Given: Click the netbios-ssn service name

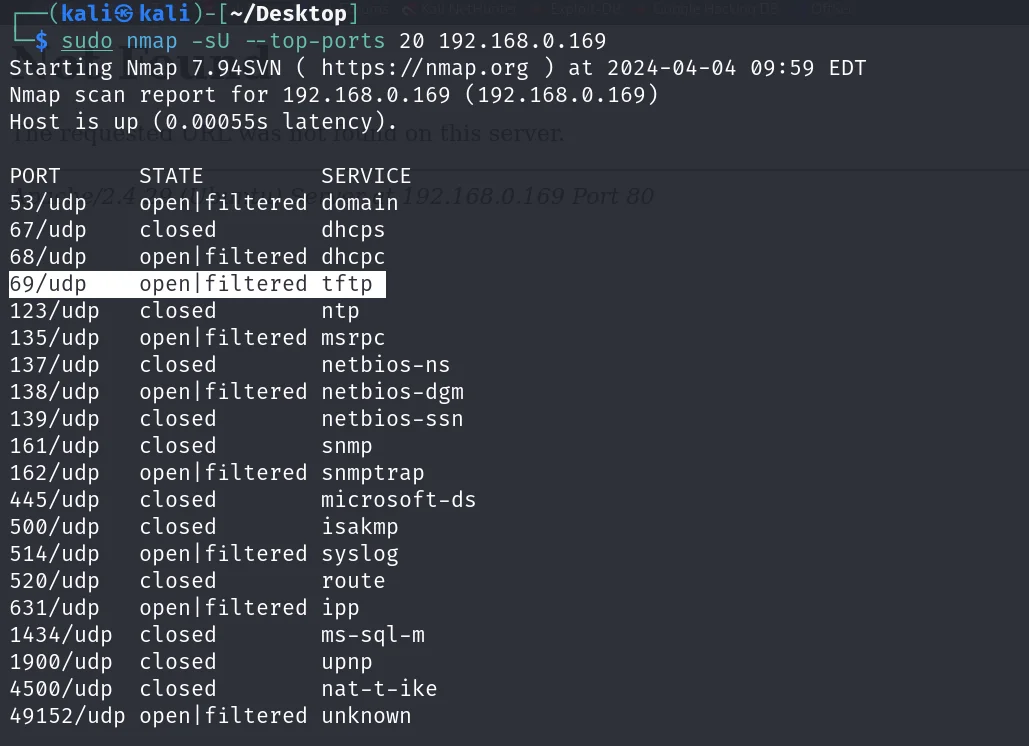Looking at the screenshot, I should click(x=392, y=419).
